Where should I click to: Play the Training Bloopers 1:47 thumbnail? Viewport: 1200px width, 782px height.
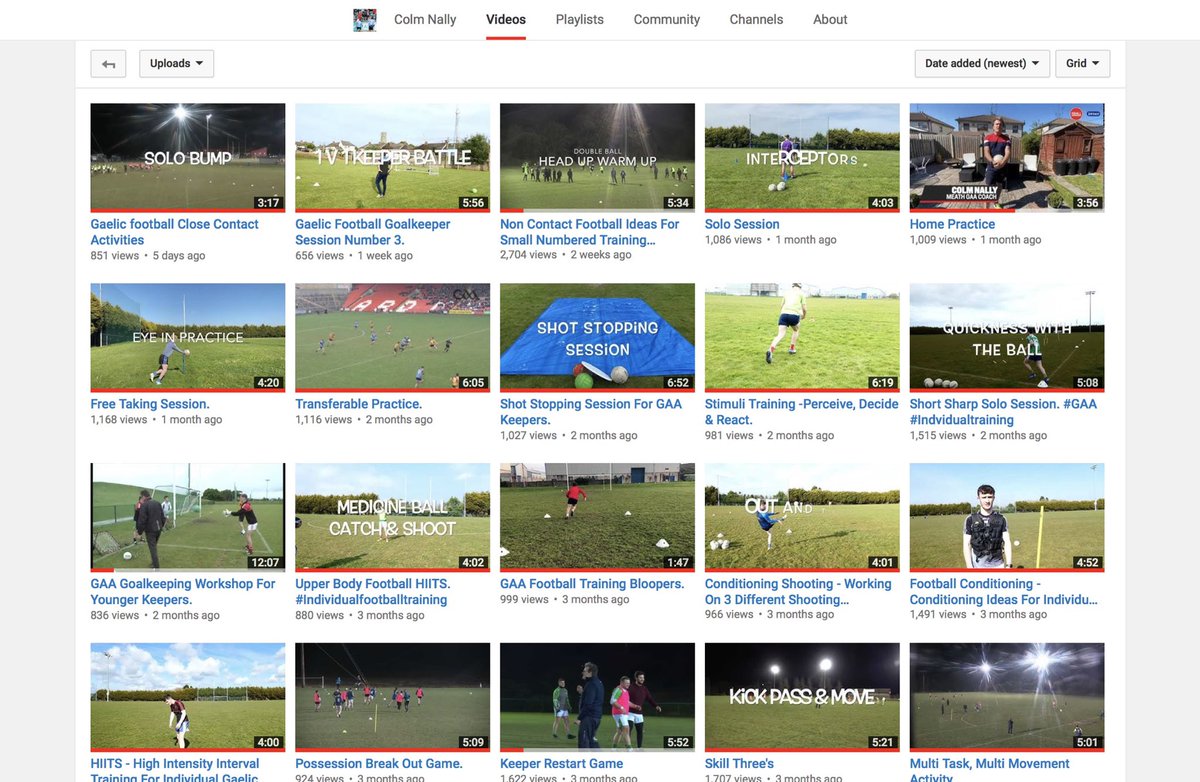click(597, 518)
